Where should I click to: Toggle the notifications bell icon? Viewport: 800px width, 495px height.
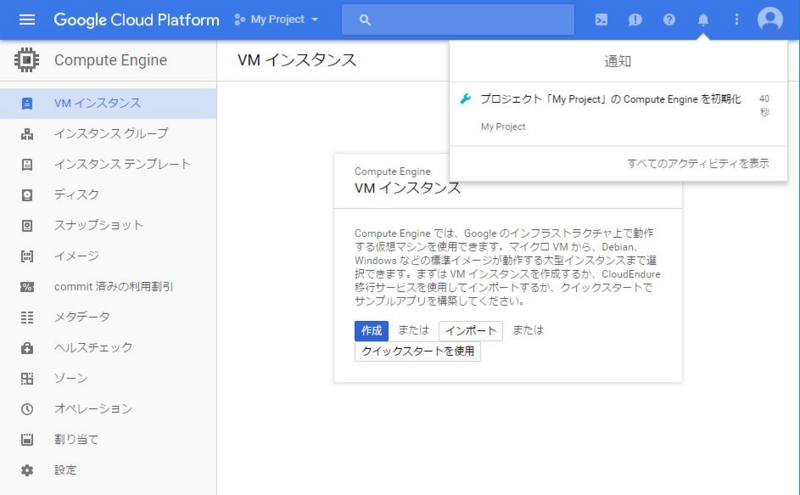point(703,20)
